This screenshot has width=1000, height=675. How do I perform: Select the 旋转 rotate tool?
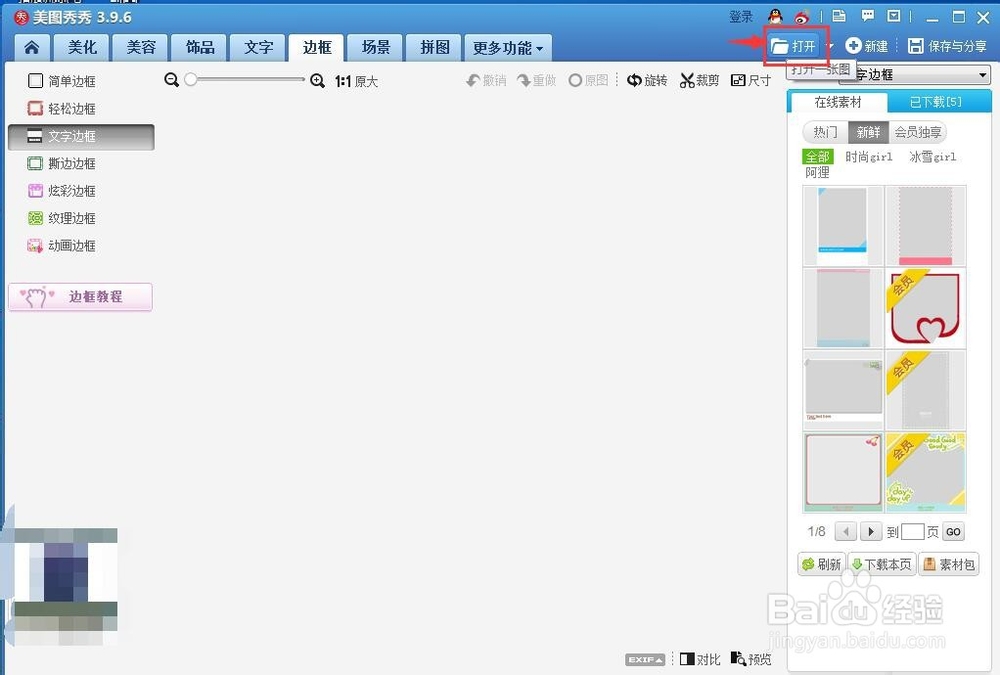coord(647,80)
